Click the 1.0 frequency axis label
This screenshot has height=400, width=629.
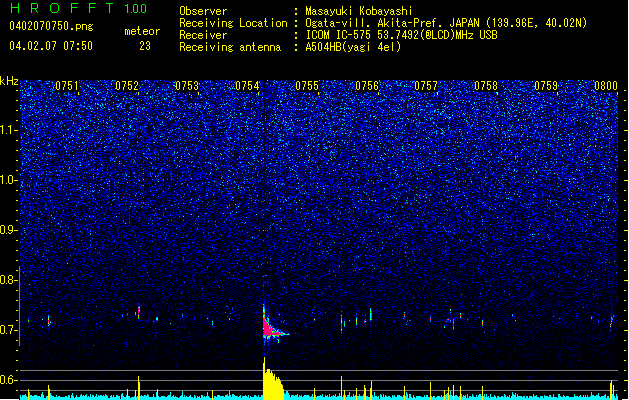8,180
